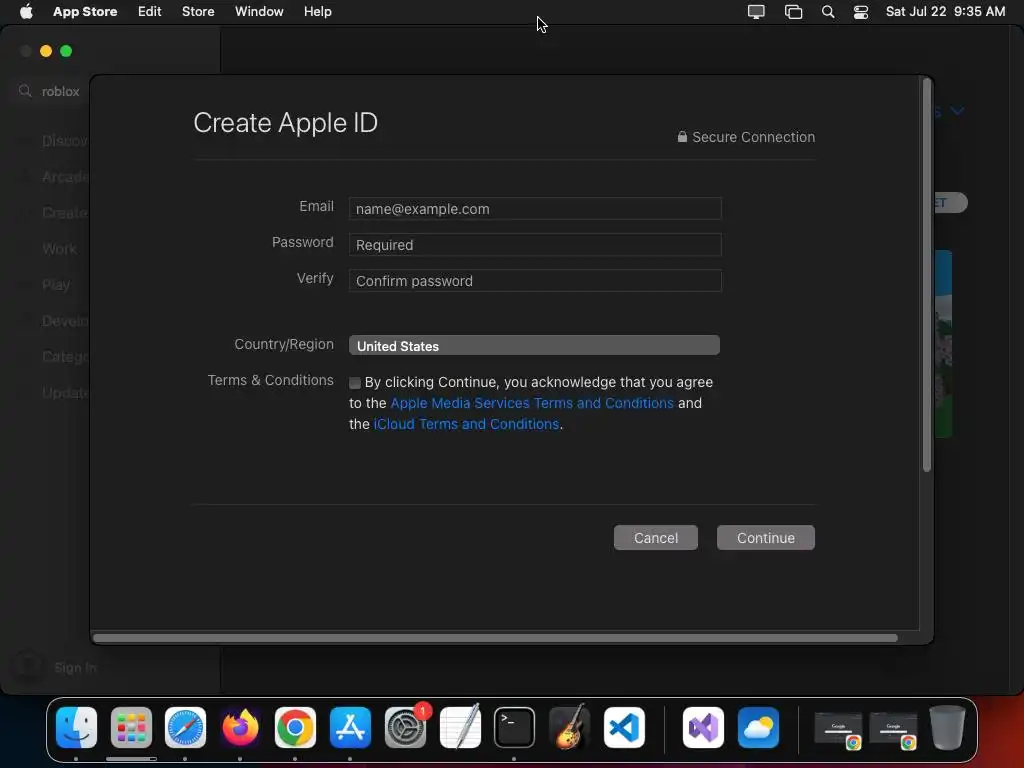Screen dimensions: 1024x768
Task: Open the Country/Region dropdown showing United States
Action: (x=534, y=345)
